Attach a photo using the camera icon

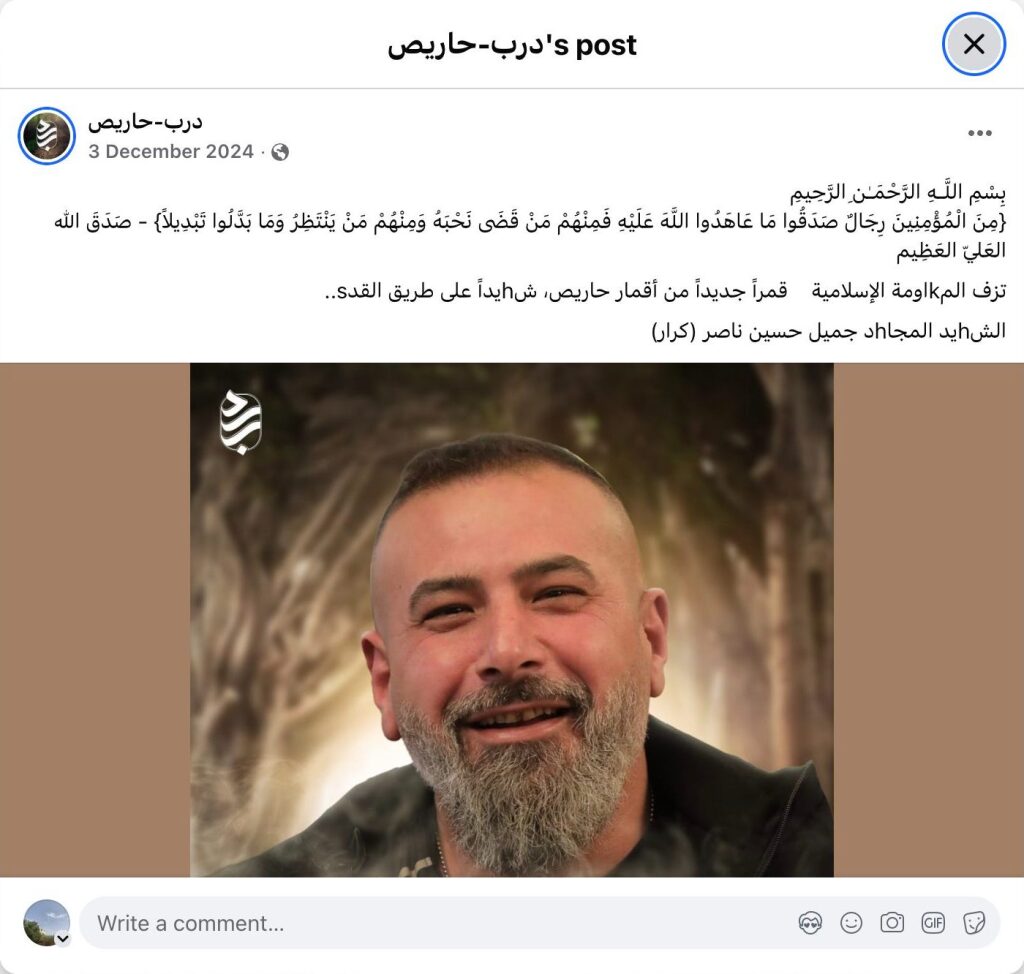coord(892,923)
